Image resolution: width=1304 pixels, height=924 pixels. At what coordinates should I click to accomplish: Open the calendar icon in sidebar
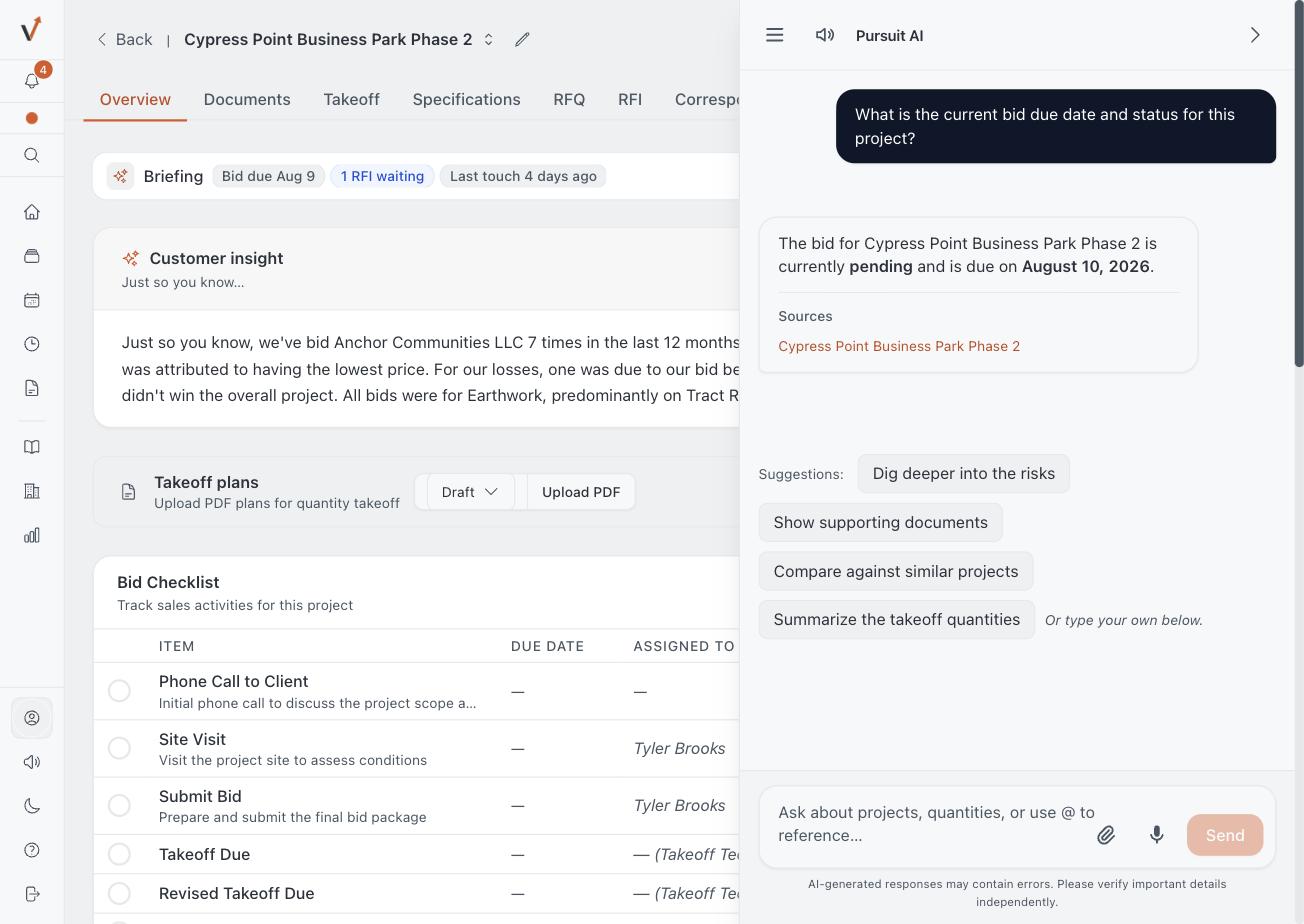(x=32, y=300)
